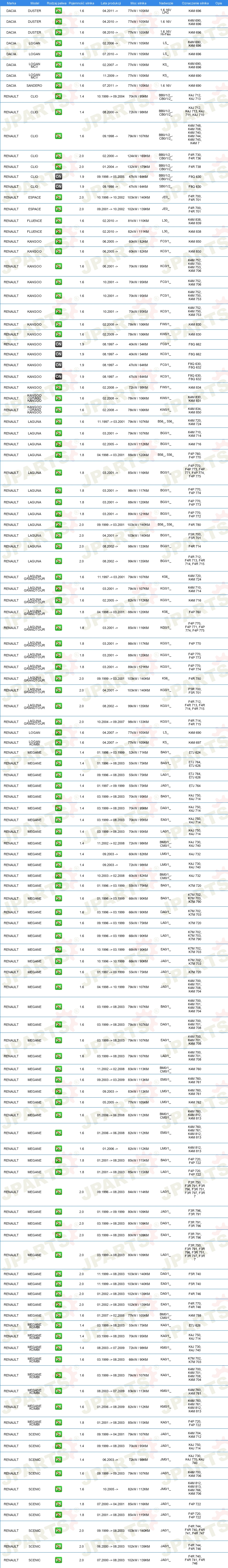This screenshot has height=1568, width=228.
Task: Click fuel icon for Laguna 82kW / 112KM BG0/1_
Action: (58, 444)
